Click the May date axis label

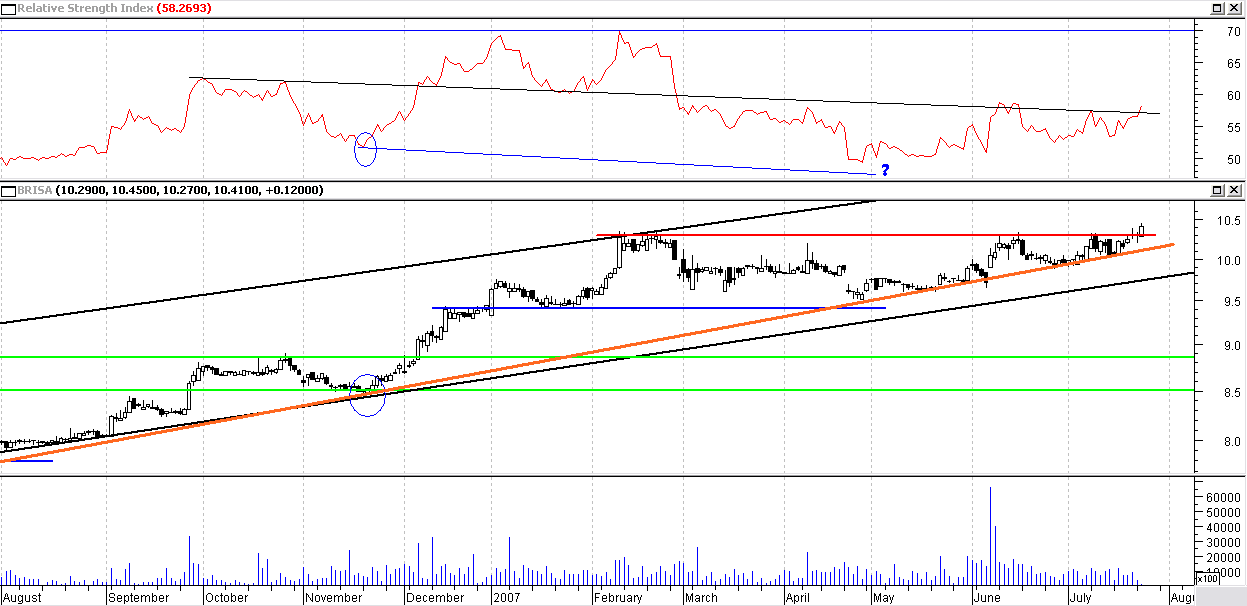point(883,598)
